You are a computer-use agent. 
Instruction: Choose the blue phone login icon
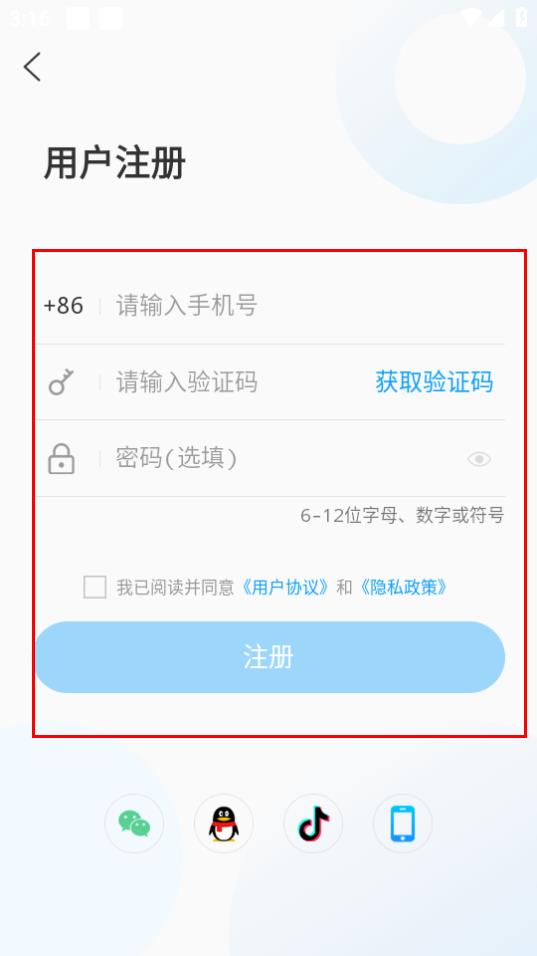tap(403, 823)
